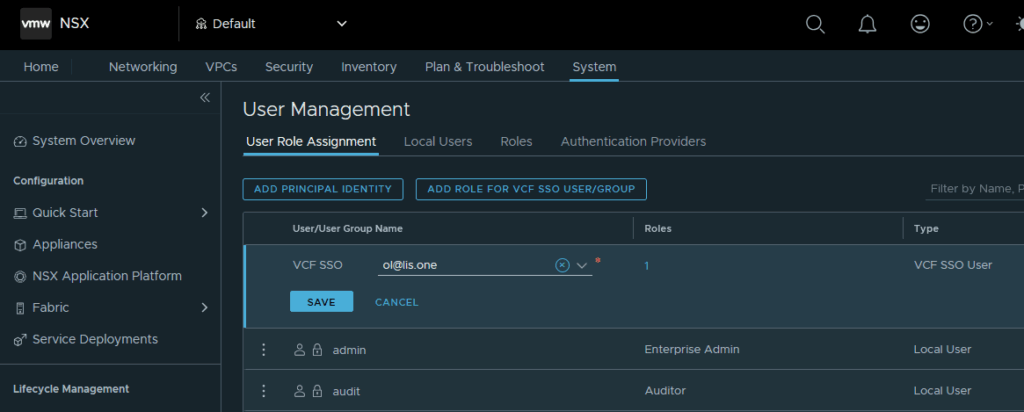Click Add Principal Identity button

[323, 189]
